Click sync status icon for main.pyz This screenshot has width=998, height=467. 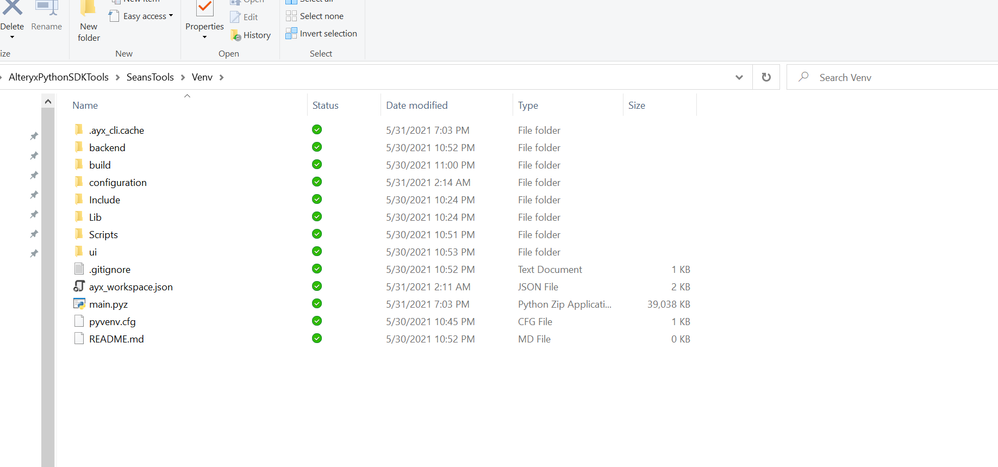[317, 303]
